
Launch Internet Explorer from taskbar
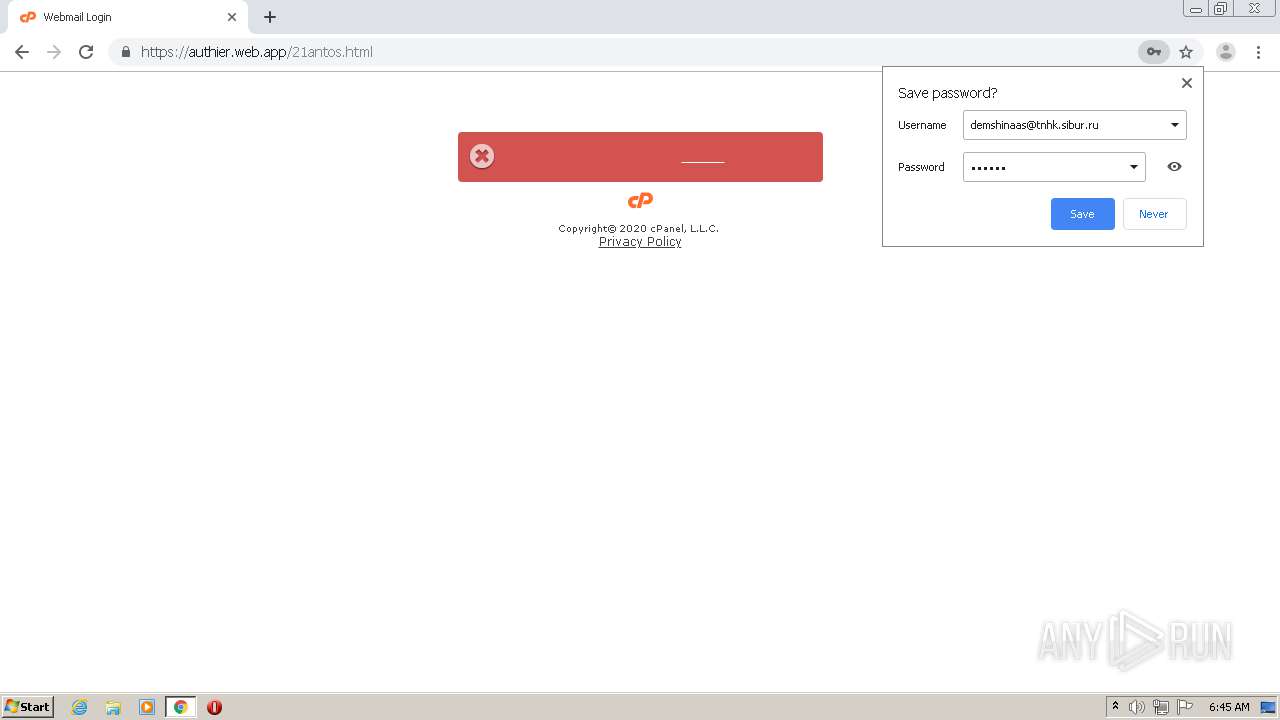(80, 707)
